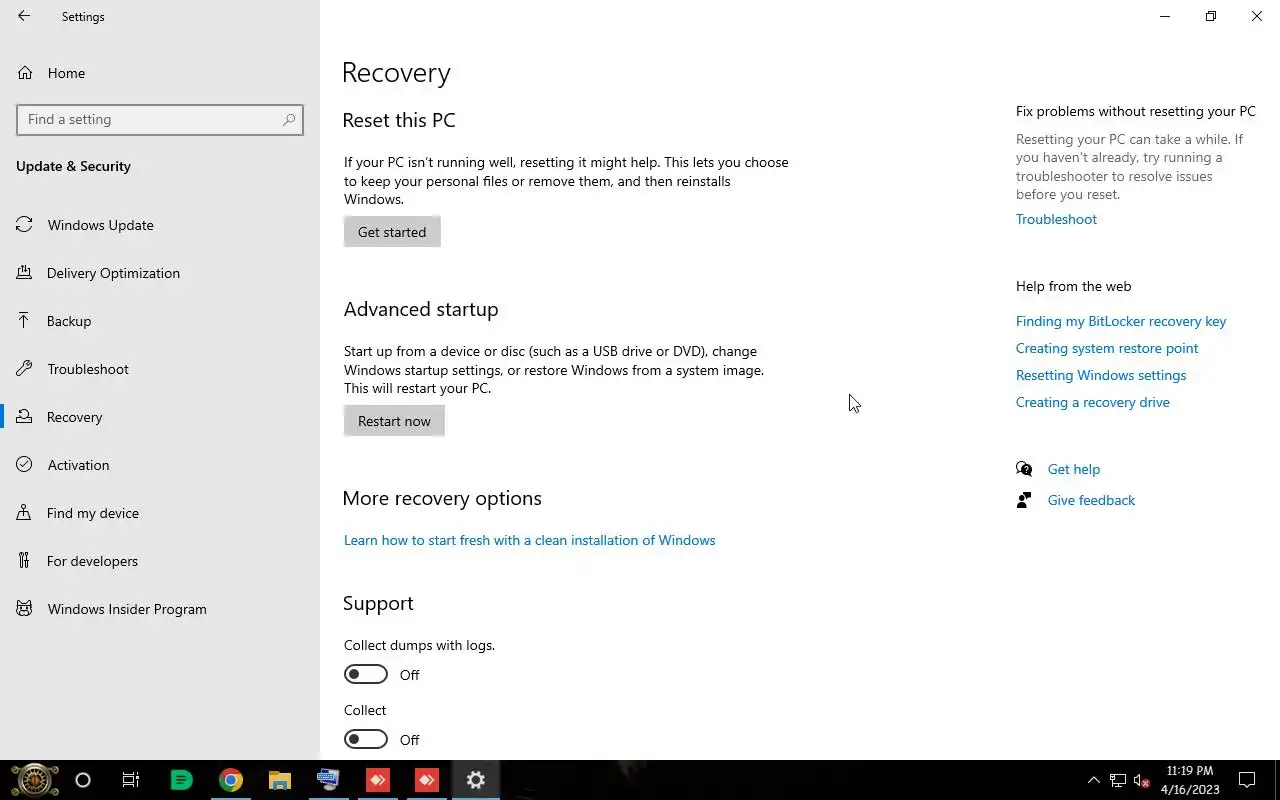Click the taskbar clock showing 11:19 PM

tap(1190, 780)
